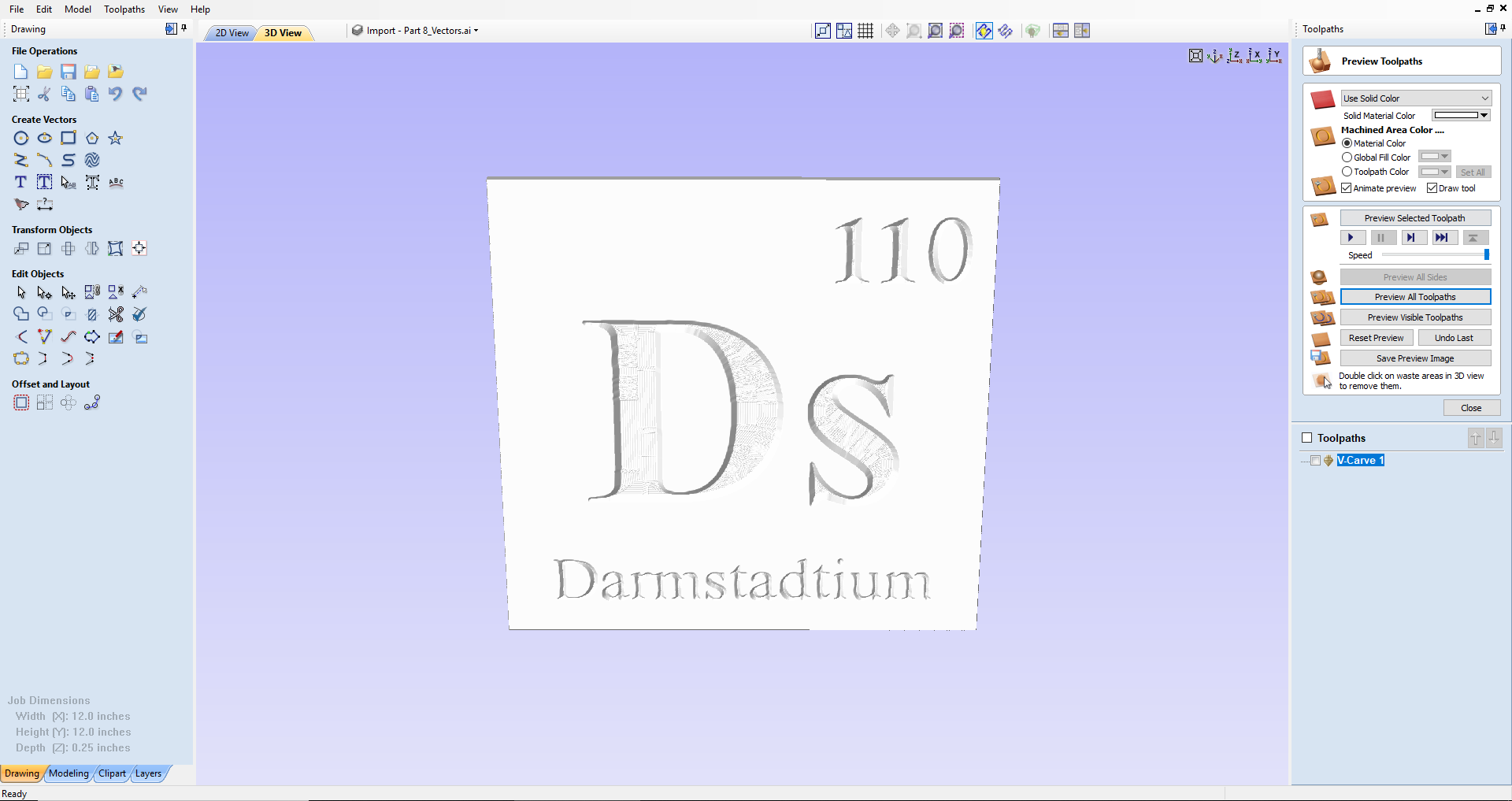Screen dimensions: 1512x801
Task: Open the Use Solid Color dropdown
Action: pyautogui.click(x=1416, y=98)
